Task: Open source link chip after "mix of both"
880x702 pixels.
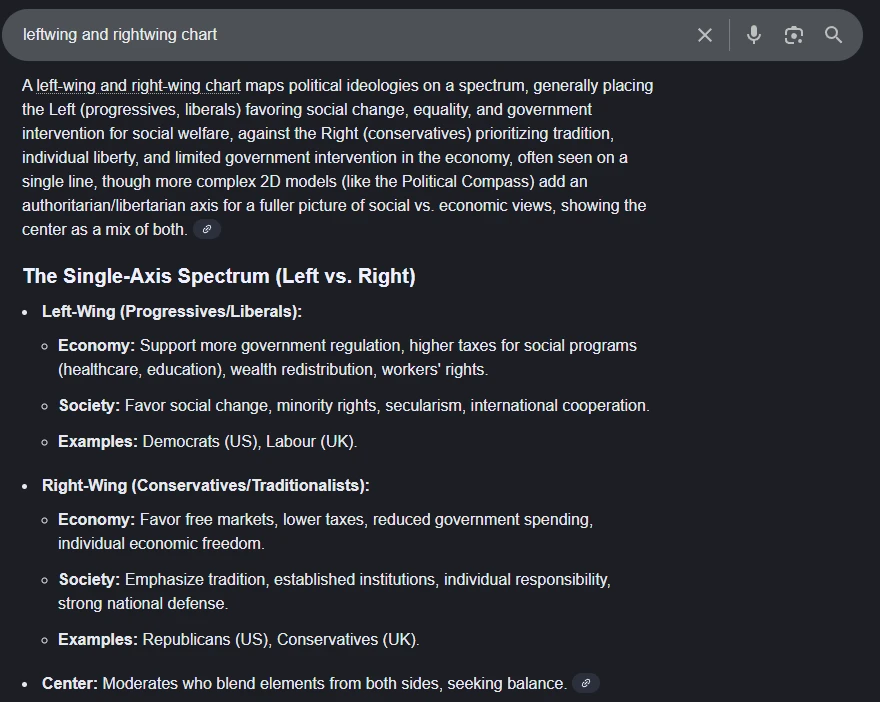Action: (x=207, y=229)
